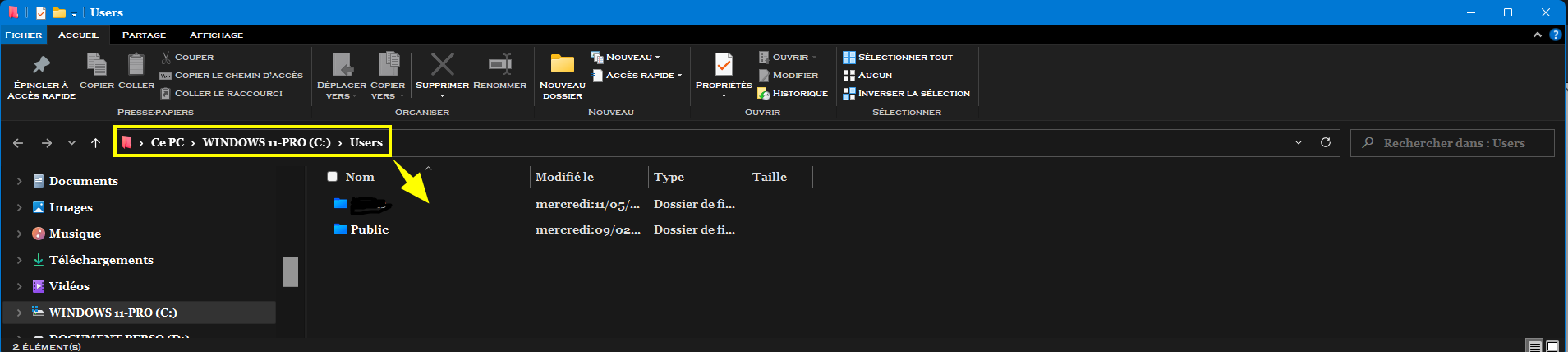The image size is (1568, 352).
Task: Expand Documents in the navigation pane
Action: 19,181
